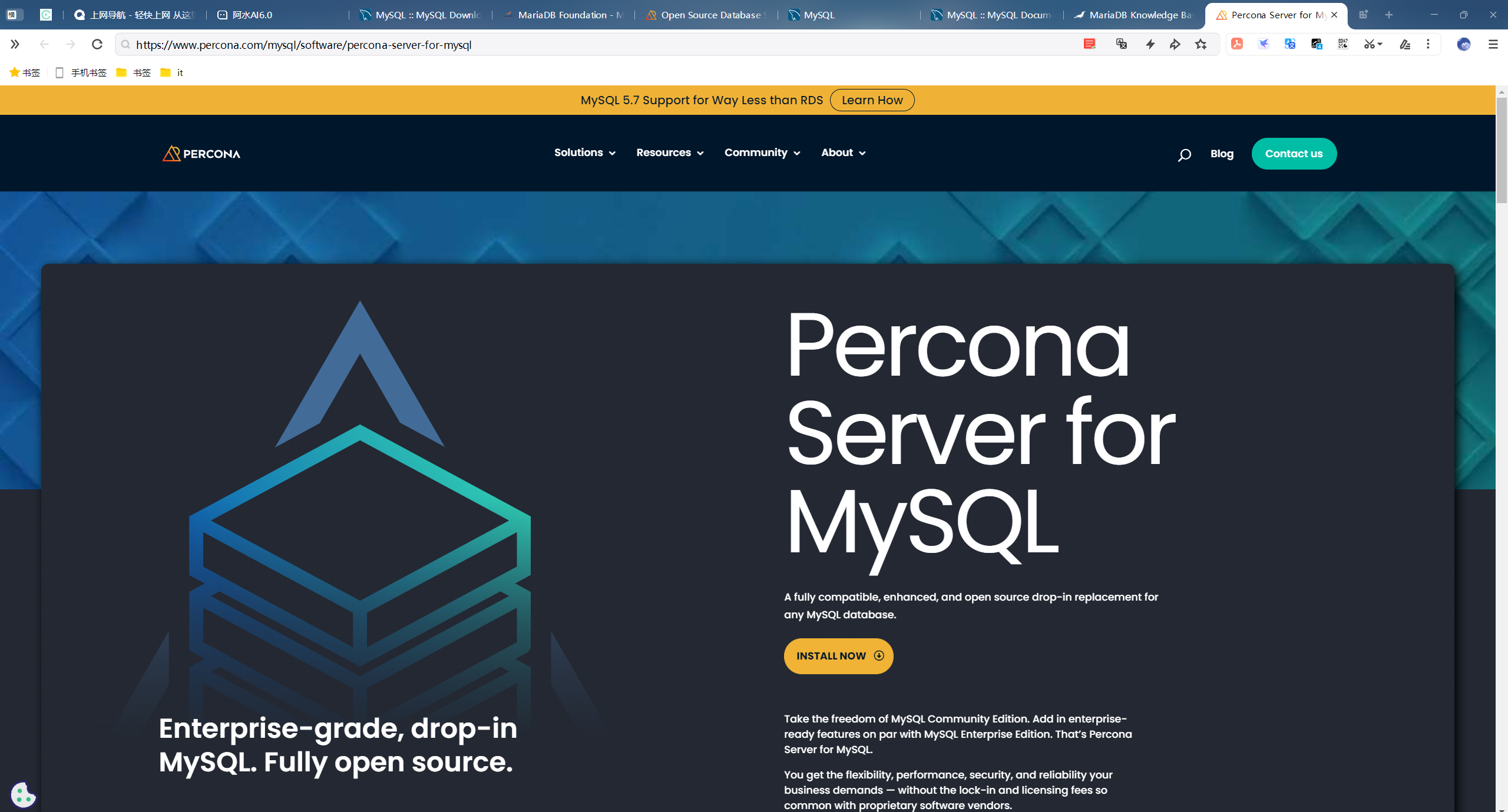The width and height of the screenshot is (1508, 812).
Task: Open a new tab with the plus icon
Action: click(1389, 15)
